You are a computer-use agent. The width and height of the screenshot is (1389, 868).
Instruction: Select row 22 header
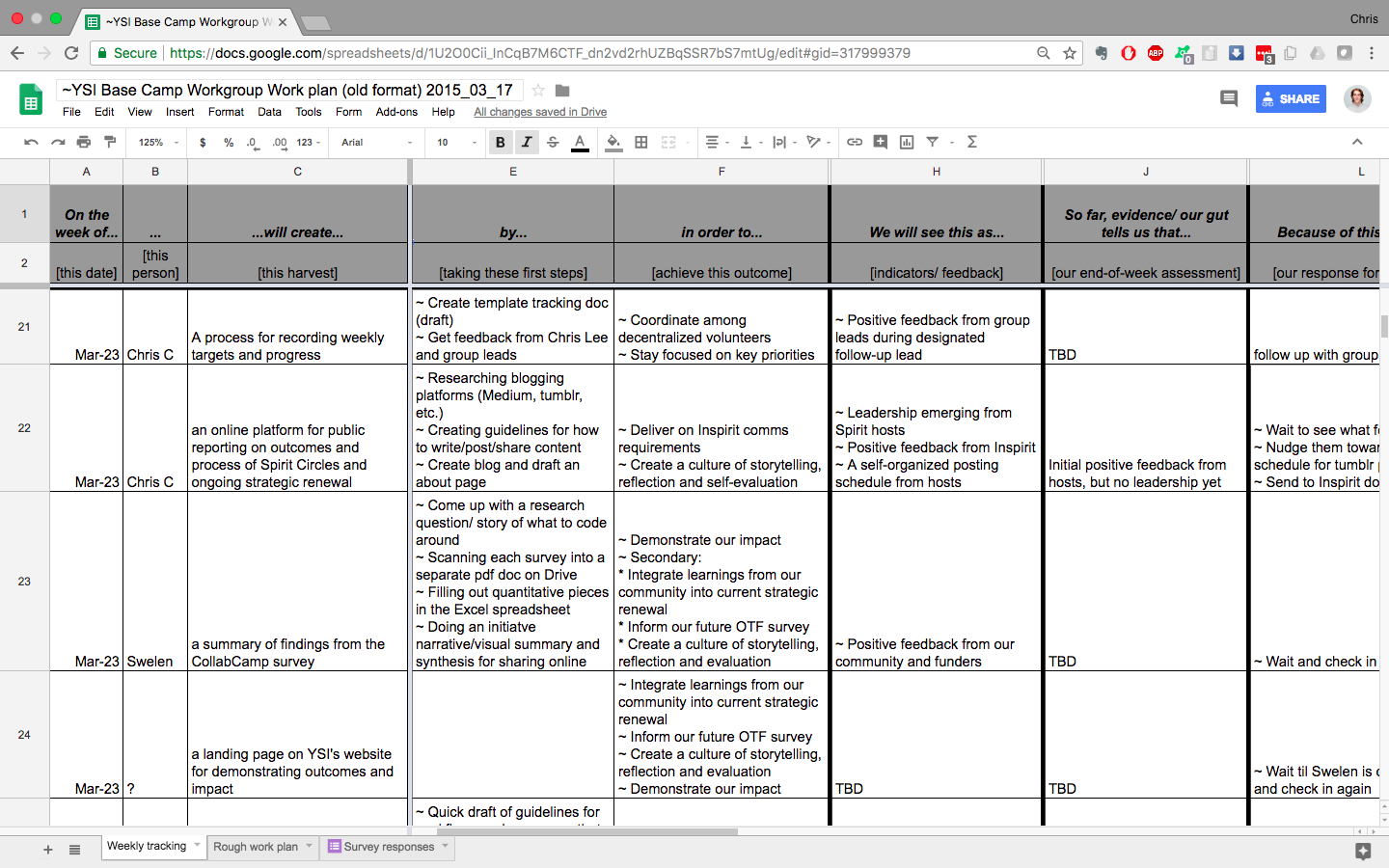coord(24,428)
